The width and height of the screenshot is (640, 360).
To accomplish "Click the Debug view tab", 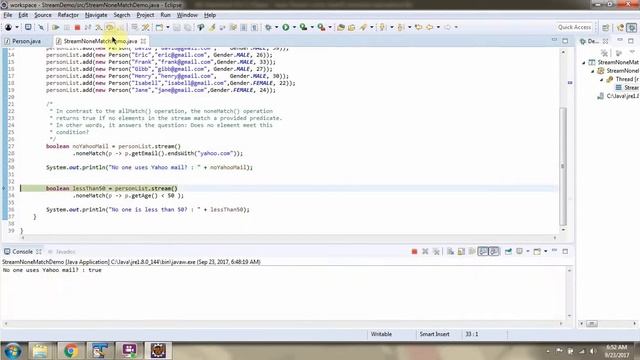I will 591,41.
